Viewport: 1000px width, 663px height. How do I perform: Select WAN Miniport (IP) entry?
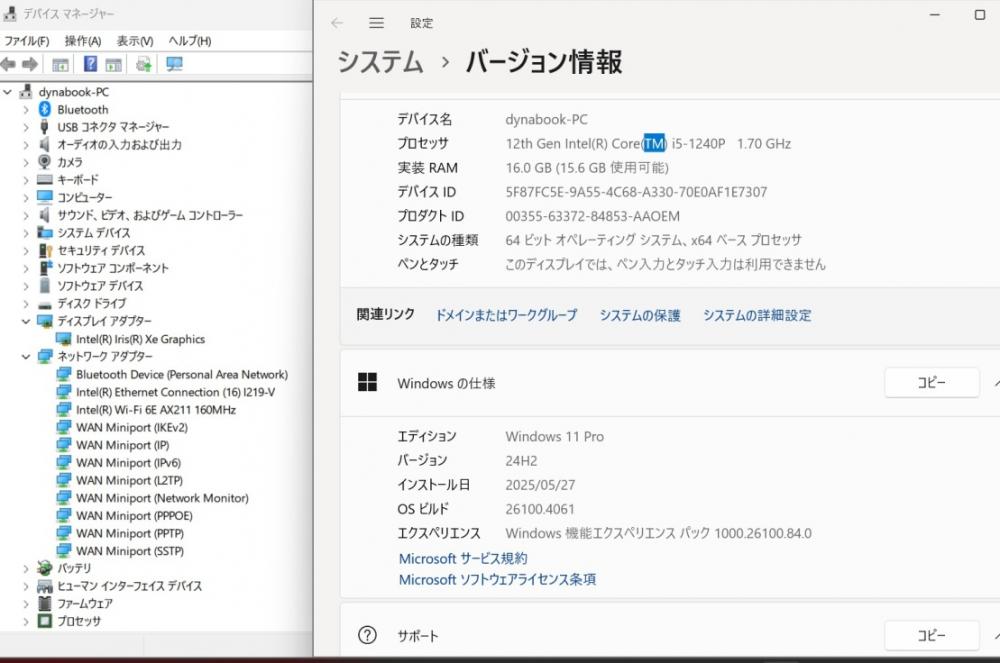click(122, 445)
